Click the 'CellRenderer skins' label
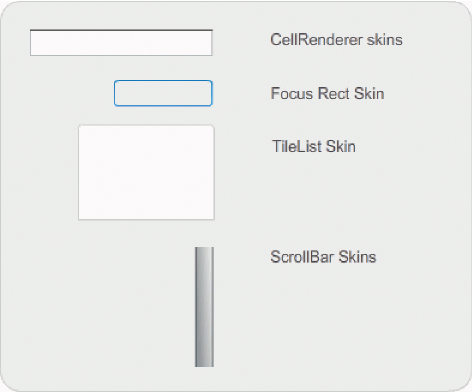The width and height of the screenshot is (472, 392). coord(336,40)
